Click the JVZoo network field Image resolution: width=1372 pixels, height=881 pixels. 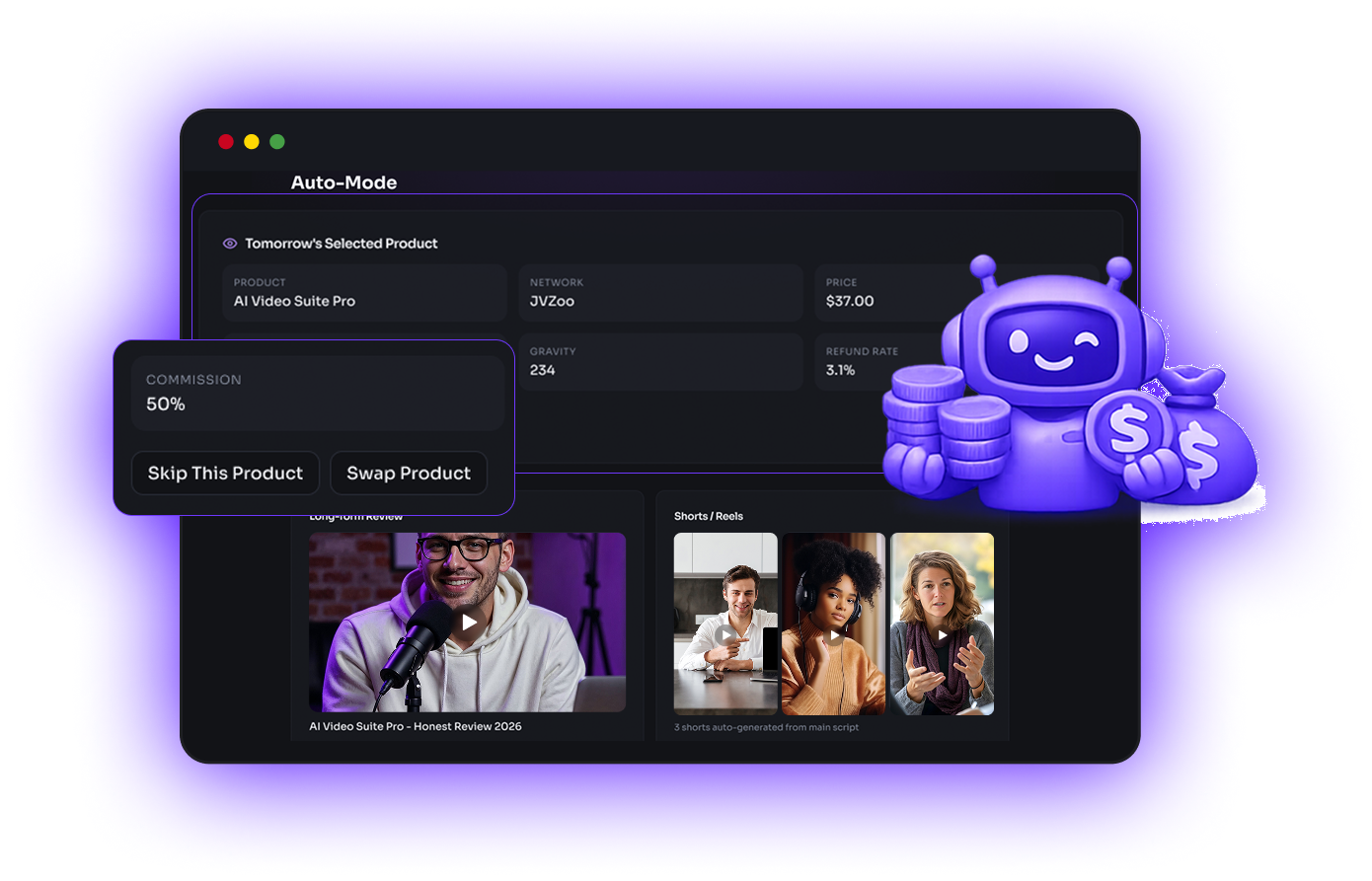click(x=660, y=293)
